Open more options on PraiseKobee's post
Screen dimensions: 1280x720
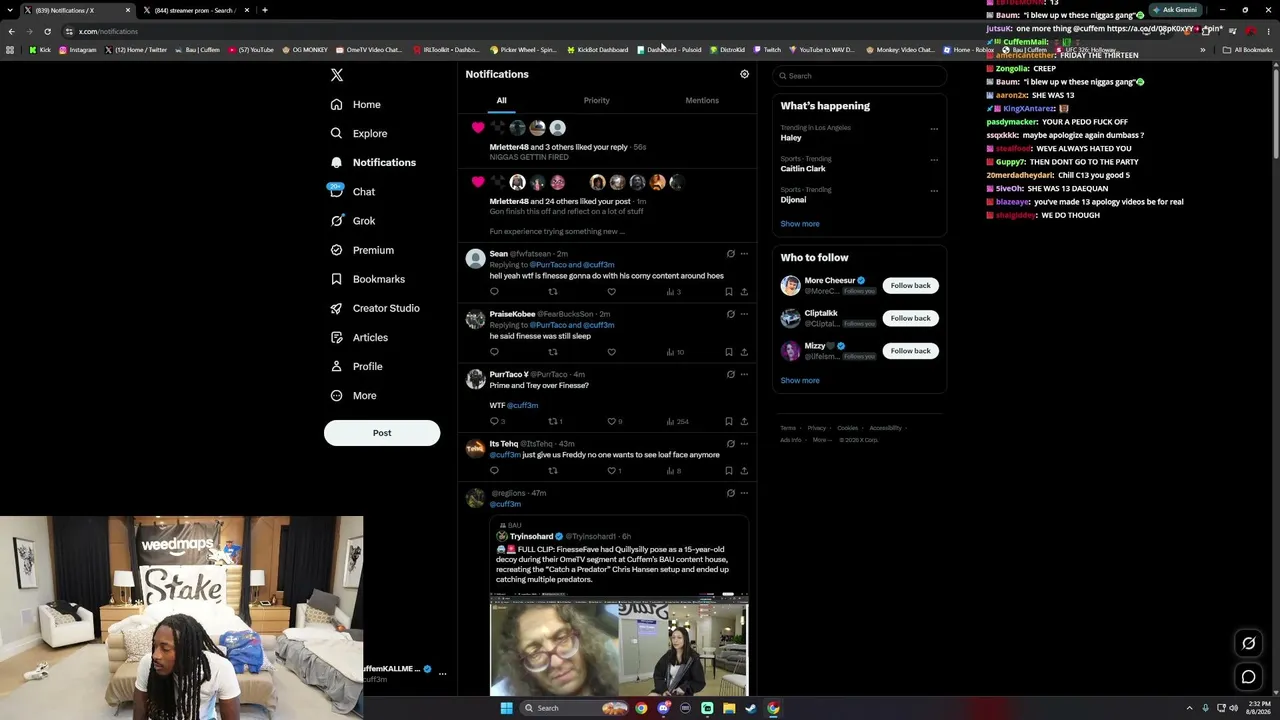(x=744, y=314)
